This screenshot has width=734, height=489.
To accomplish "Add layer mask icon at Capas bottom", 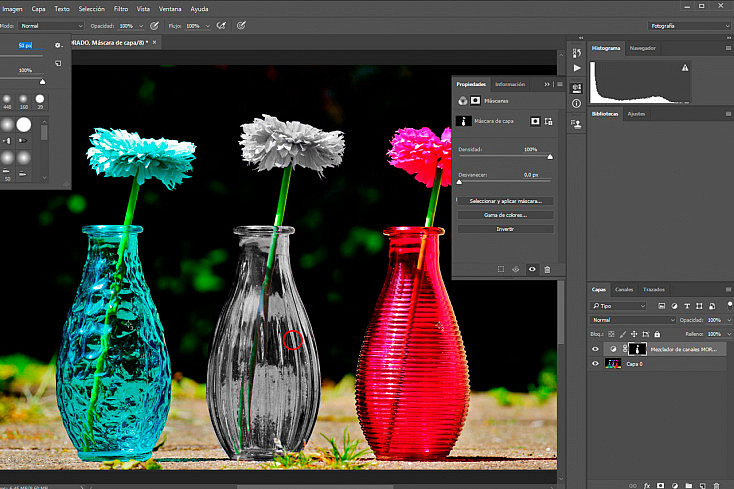I will click(661, 486).
